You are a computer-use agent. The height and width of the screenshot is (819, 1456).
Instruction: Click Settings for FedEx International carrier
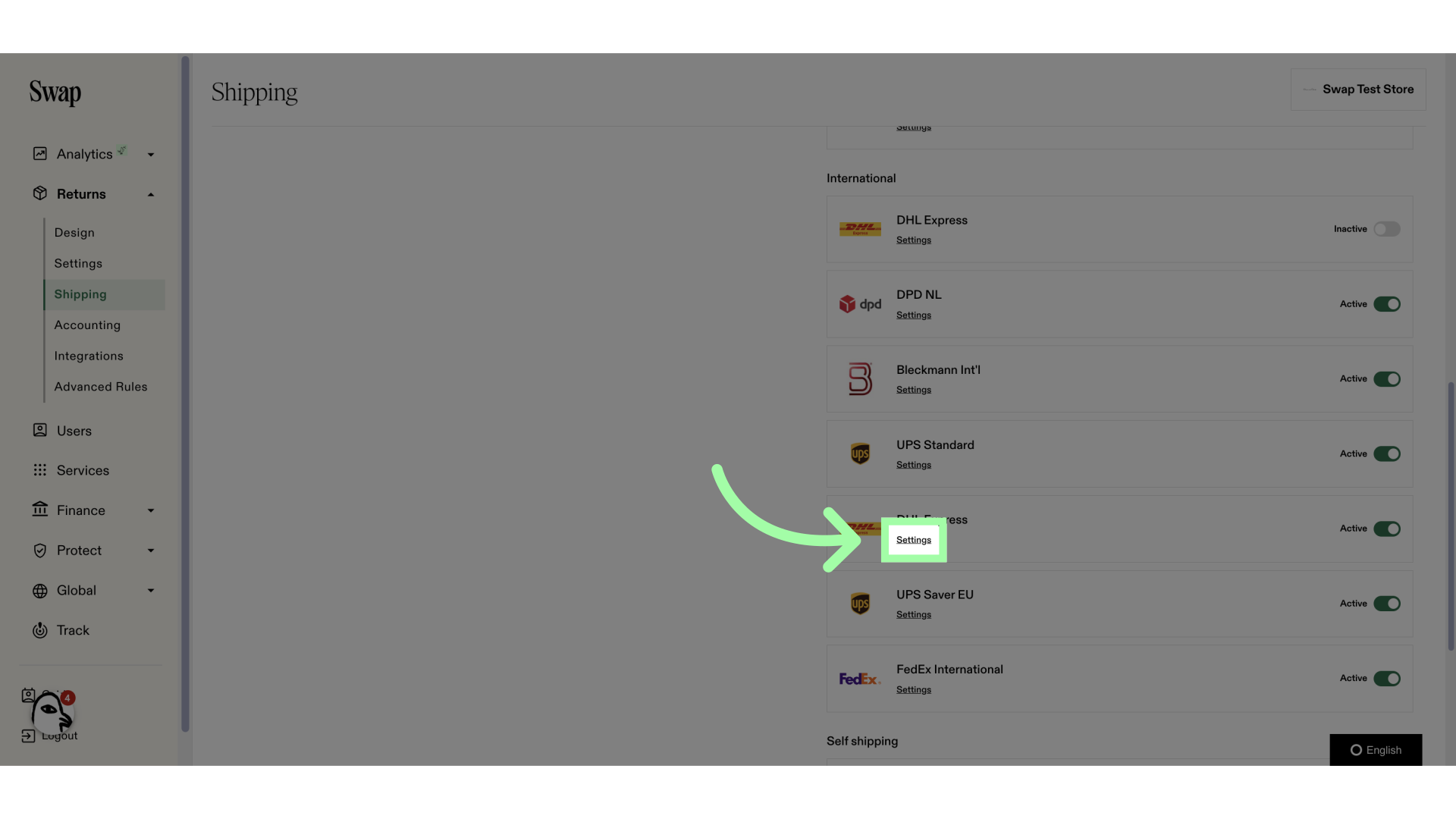point(913,690)
